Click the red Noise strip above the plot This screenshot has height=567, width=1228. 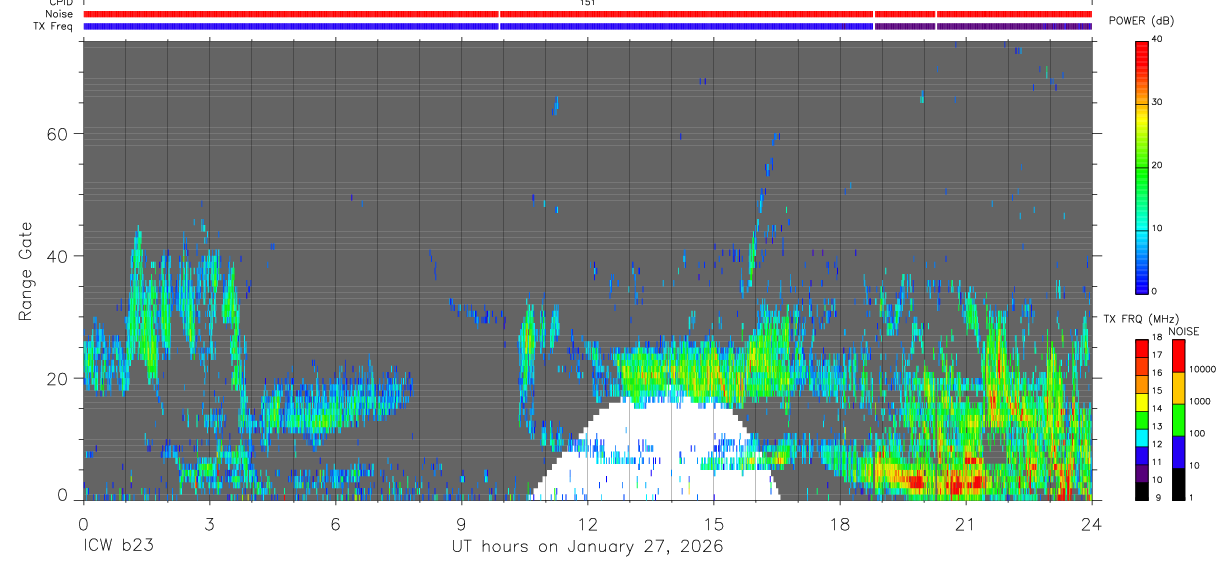(x=587, y=14)
